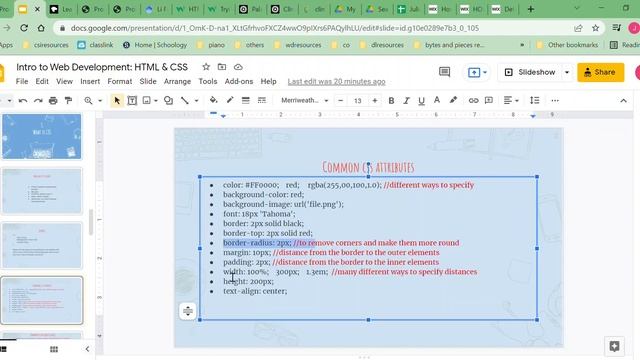This screenshot has width=640, height=360.
Task: Bookmark this page with the star
Action: point(596,28)
